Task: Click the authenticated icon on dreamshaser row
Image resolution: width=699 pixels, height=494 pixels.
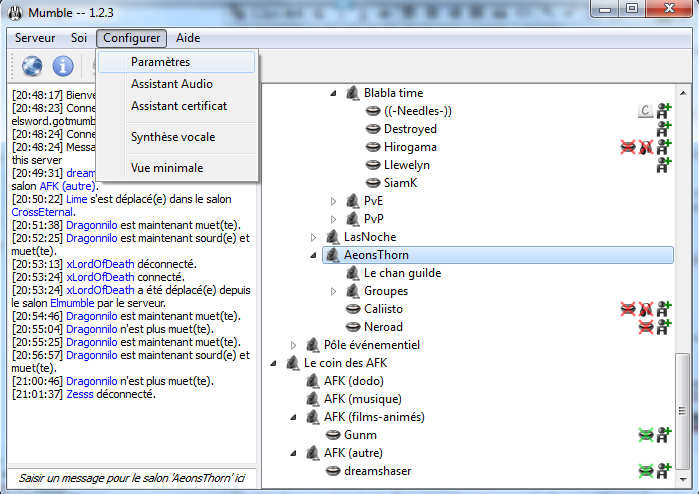Action: coord(664,471)
